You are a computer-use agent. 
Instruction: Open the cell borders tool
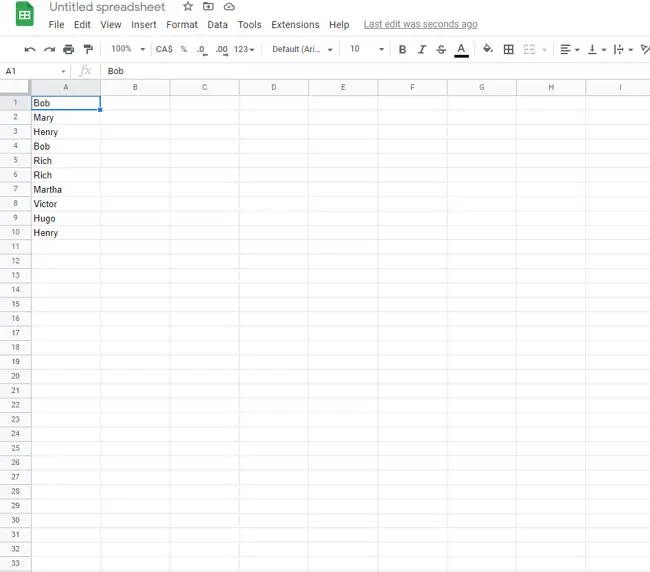(508, 49)
